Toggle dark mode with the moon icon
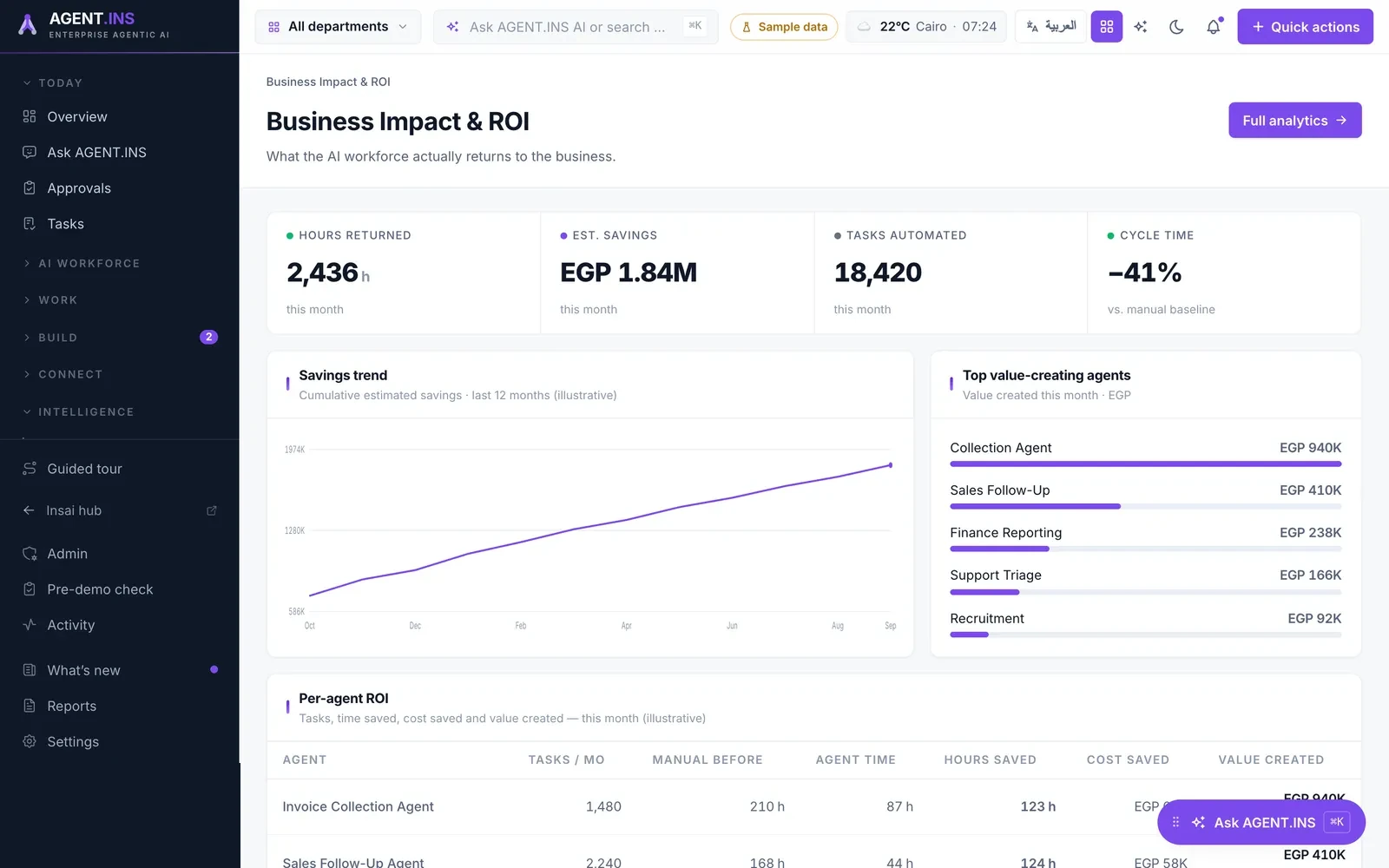 (x=1176, y=27)
